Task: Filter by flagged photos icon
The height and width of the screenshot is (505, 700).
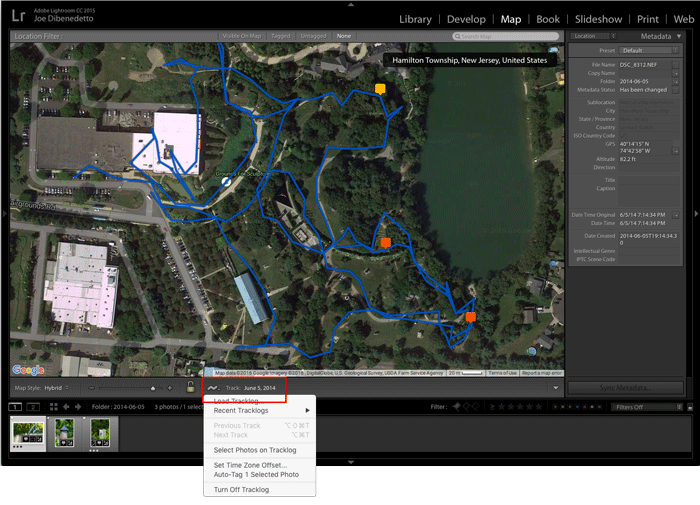Action: (x=457, y=407)
